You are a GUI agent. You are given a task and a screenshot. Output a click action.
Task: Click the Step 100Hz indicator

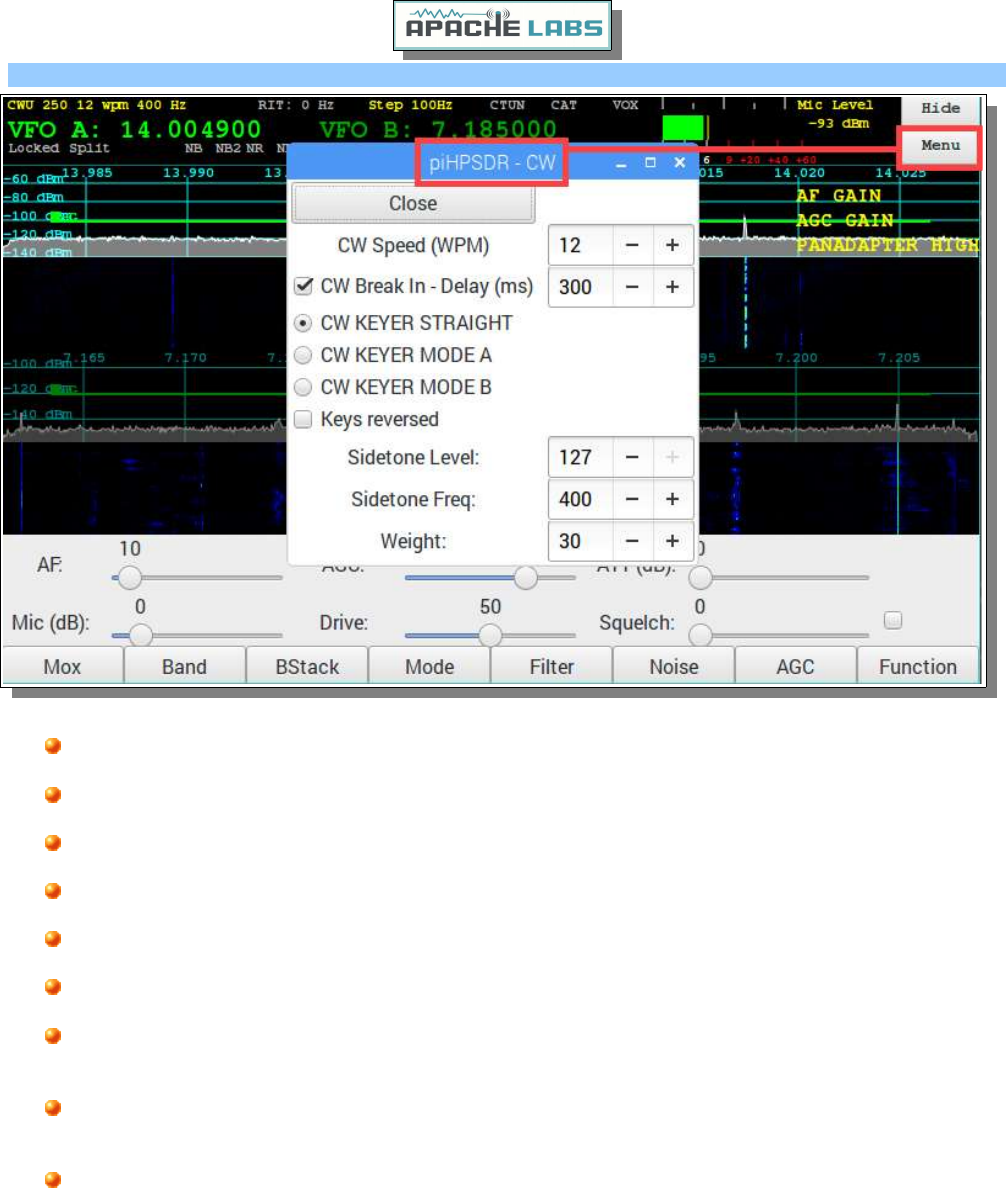(x=410, y=105)
